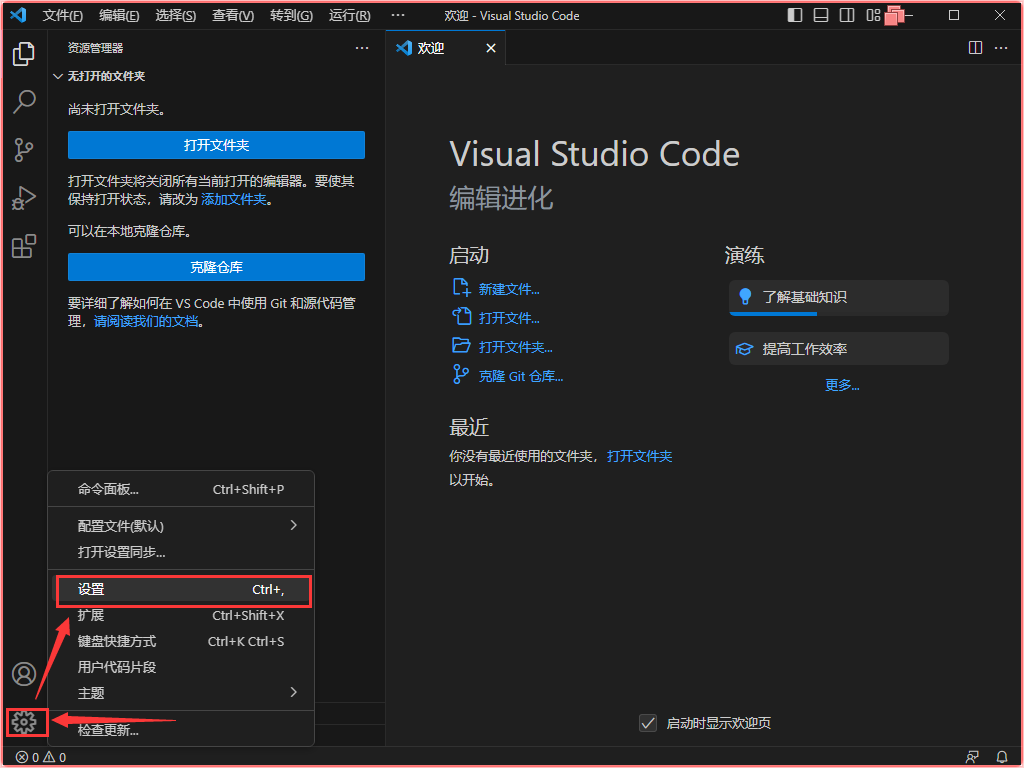1024x768 pixels.
Task: Open feedback icon in status bar
Action: click(x=972, y=757)
